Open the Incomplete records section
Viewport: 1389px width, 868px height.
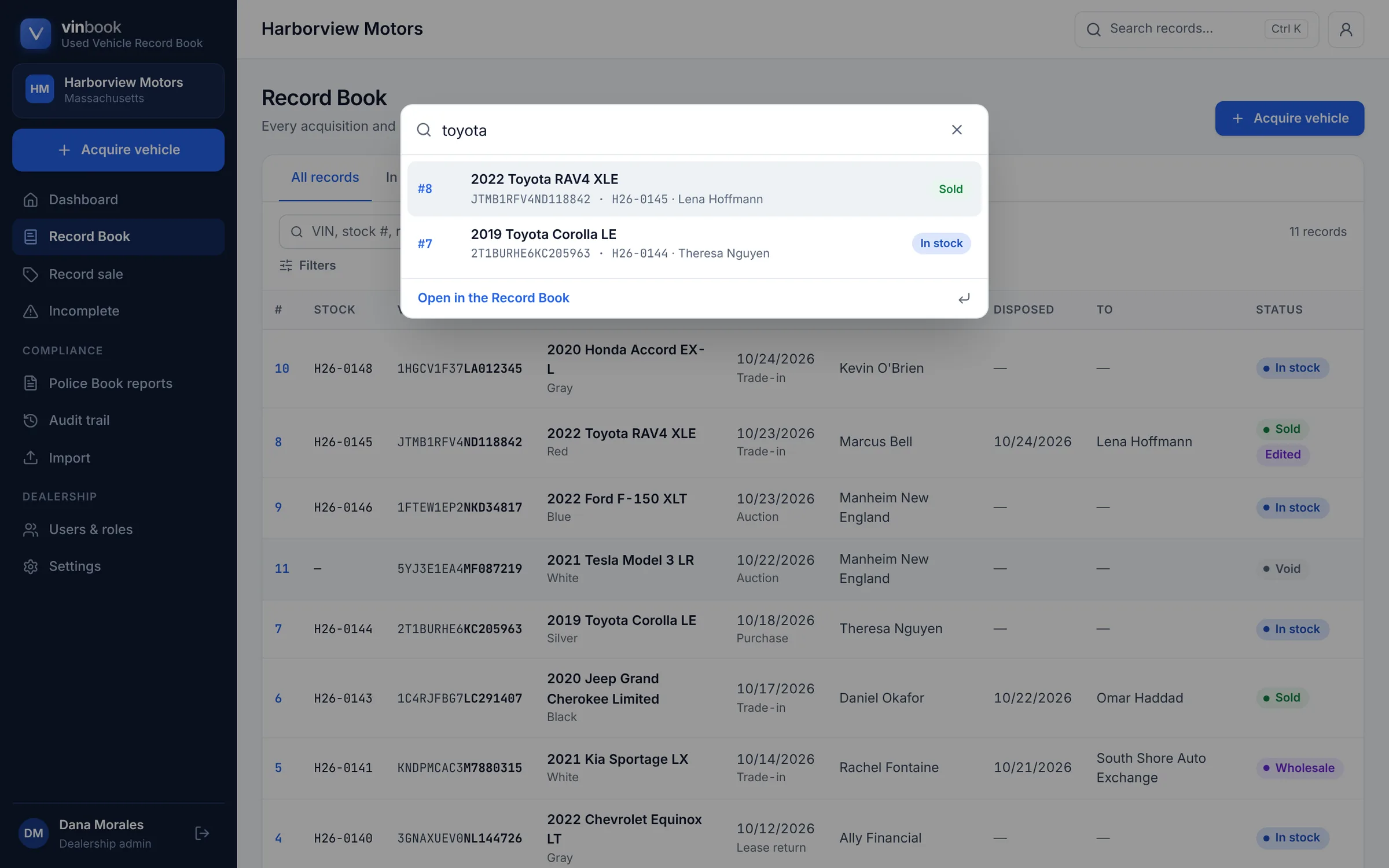tap(118, 311)
